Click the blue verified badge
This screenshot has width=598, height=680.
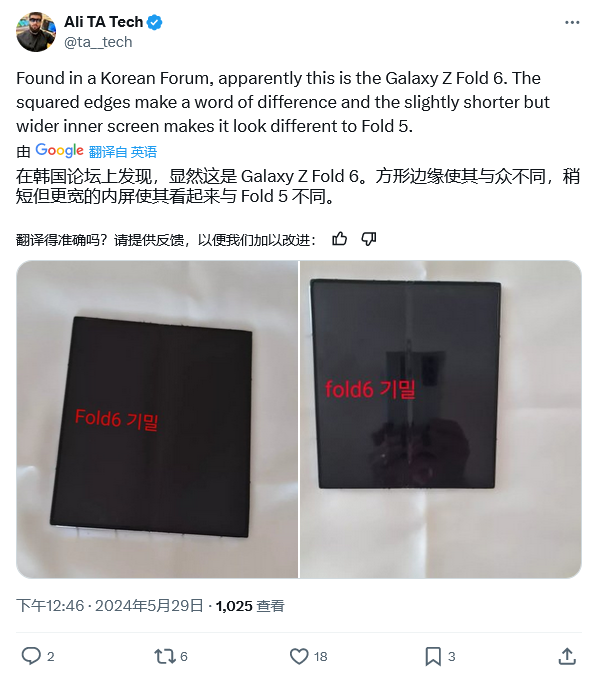[155, 22]
